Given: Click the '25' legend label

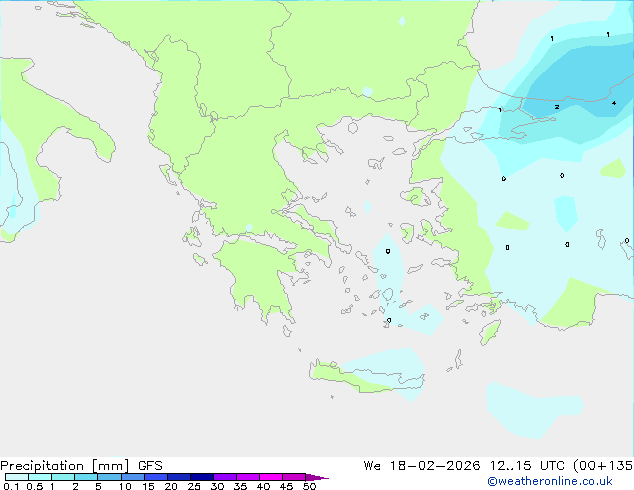Looking at the screenshot, I should coord(194,486).
